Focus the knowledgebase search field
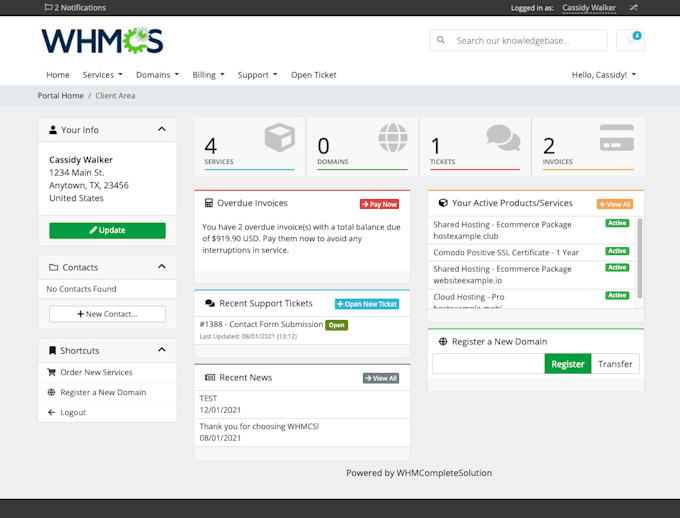This screenshot has width=680, height=518. pyautogui.click(x=519, y=40)
